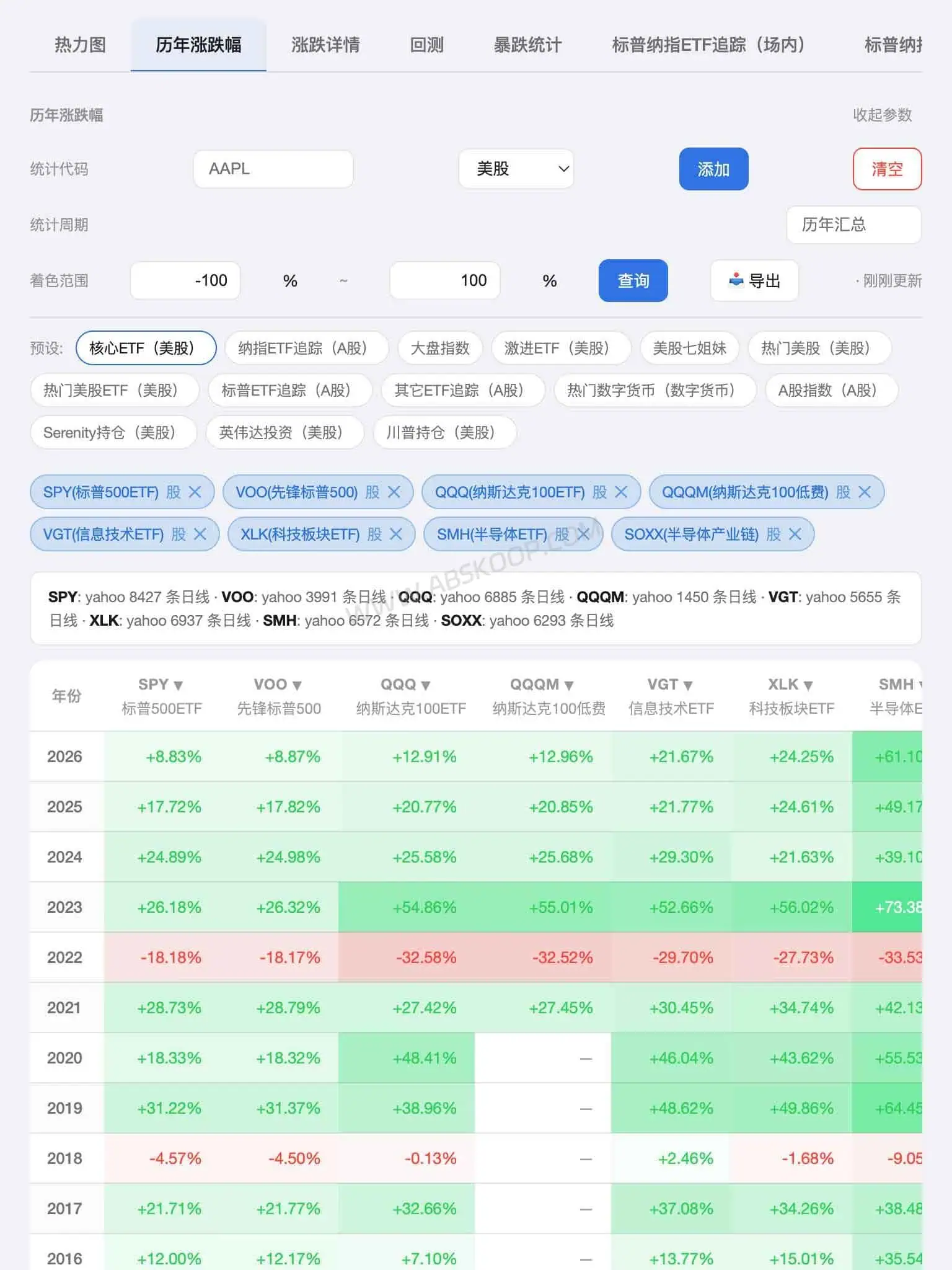Remove the QQQ(纳斯达克100ETF) chip

(621, 492)
